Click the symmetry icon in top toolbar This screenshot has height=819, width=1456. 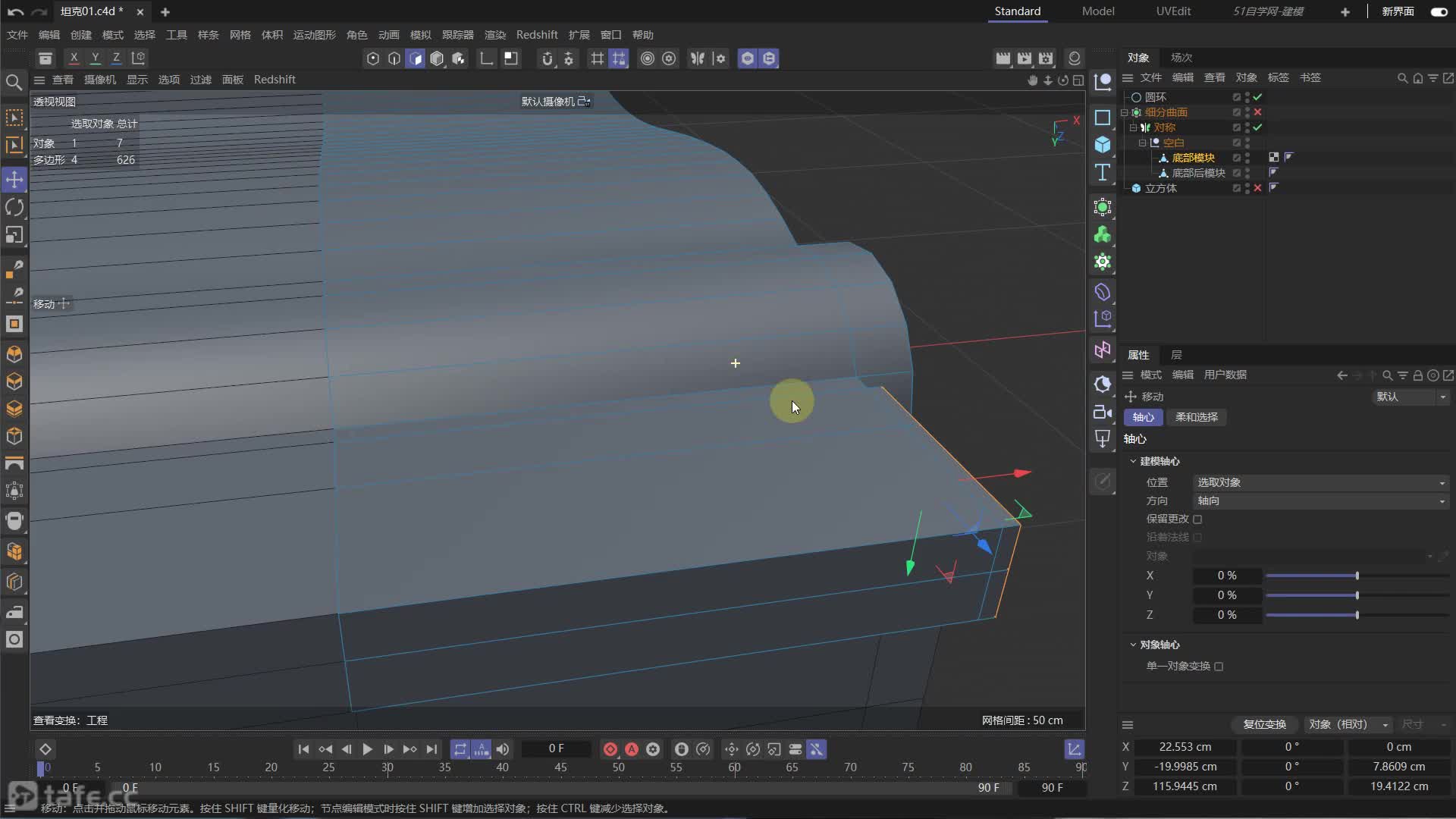point(698,58)
